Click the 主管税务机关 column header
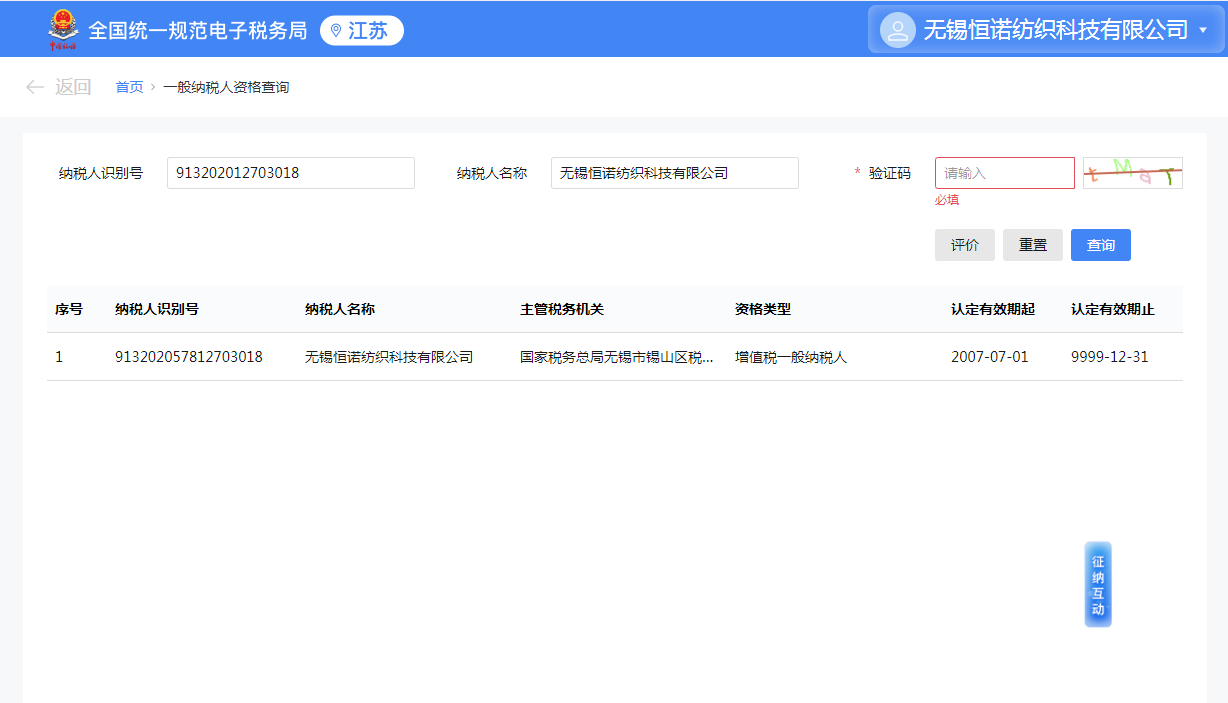 [562, 309]
